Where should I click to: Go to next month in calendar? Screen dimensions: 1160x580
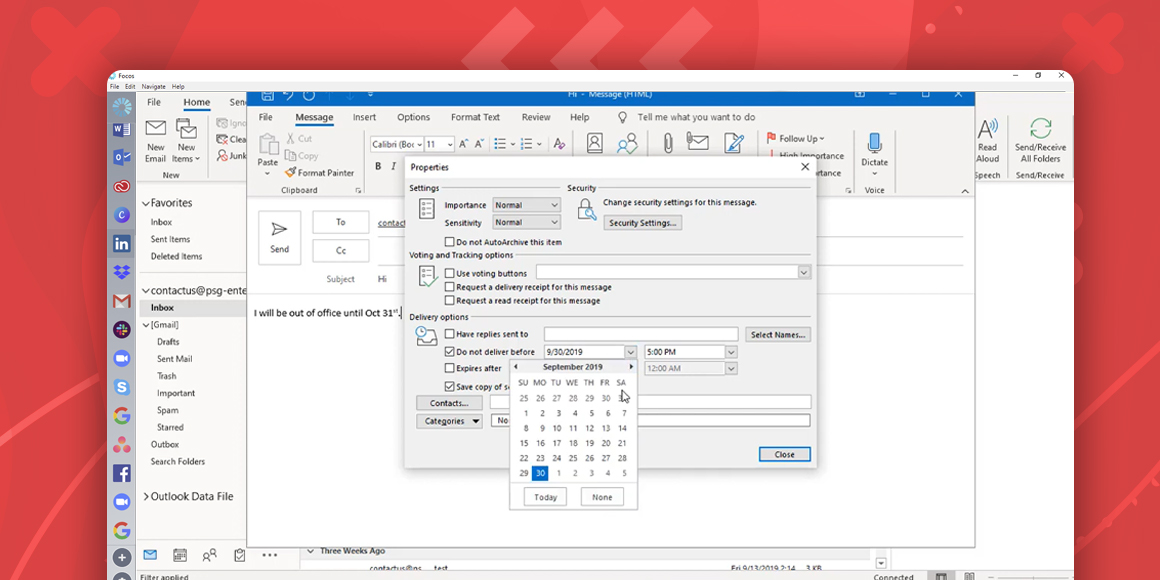pyautogui.click(x=631, y=367)
